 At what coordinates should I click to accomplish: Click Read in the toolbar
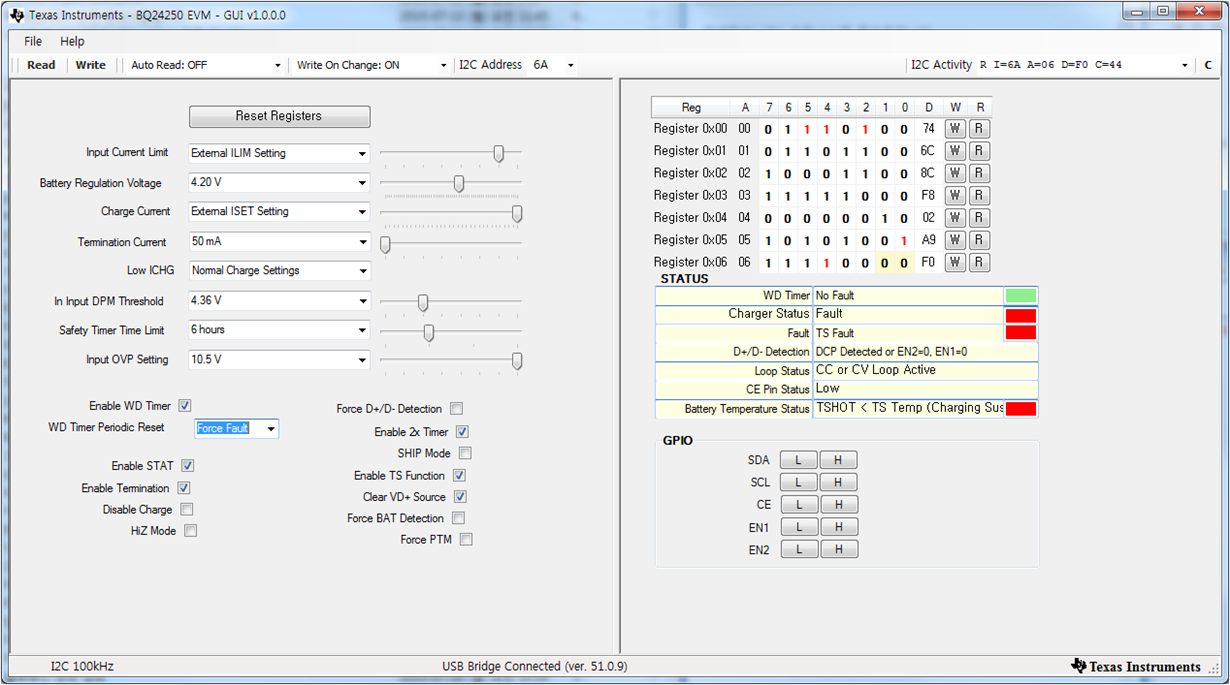tap(41, 65)
